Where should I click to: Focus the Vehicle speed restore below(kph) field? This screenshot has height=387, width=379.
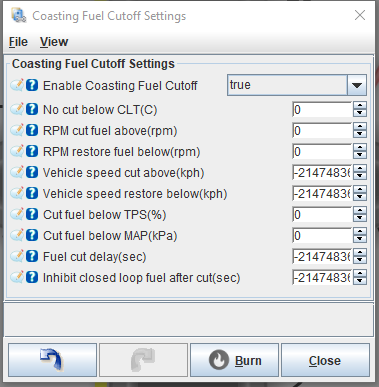pyautogui.click(x=322, y=193)
